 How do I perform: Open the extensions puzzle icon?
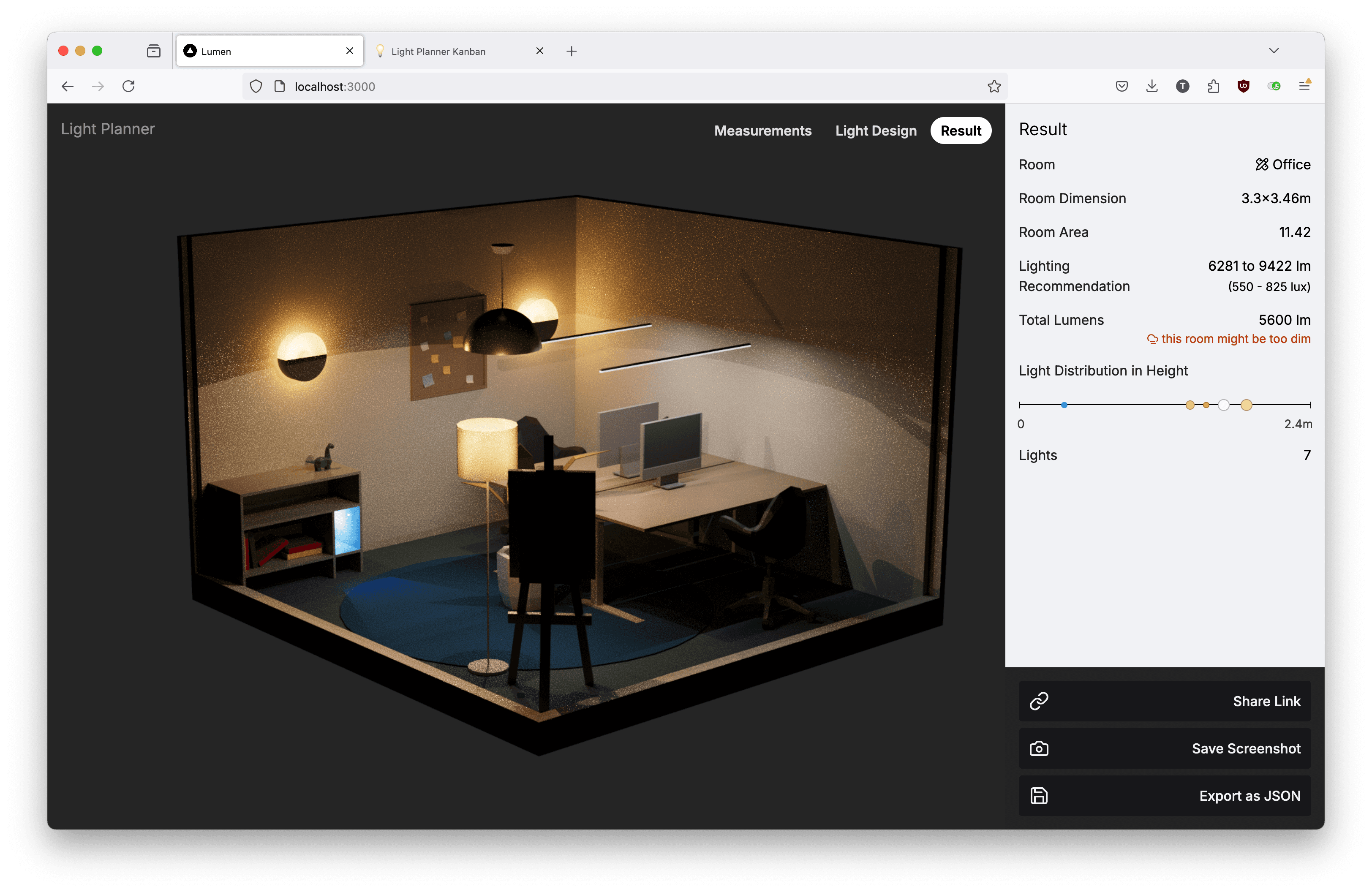coord(1213,87)
